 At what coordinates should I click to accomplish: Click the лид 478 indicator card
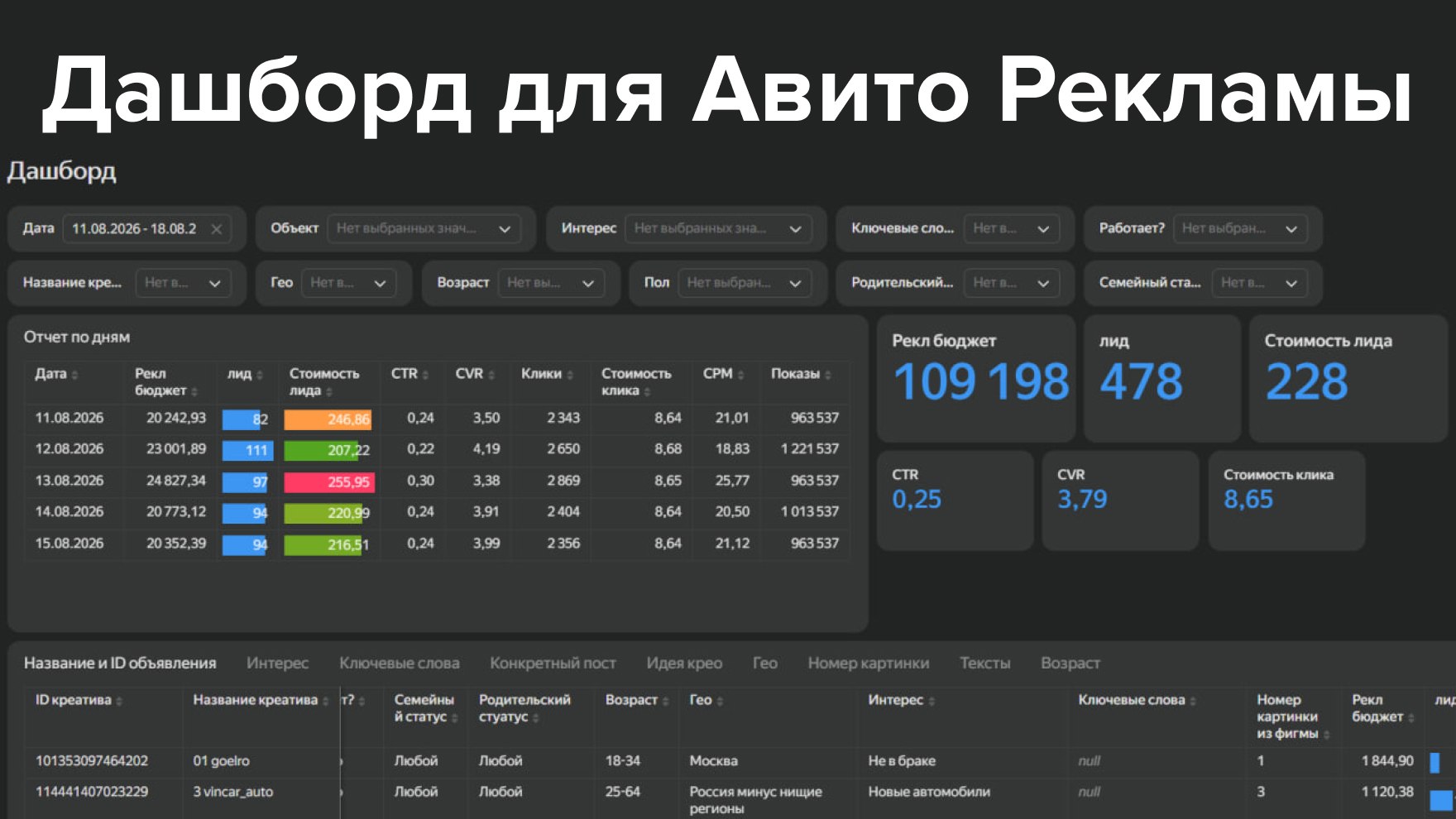tap(1162, 378)
